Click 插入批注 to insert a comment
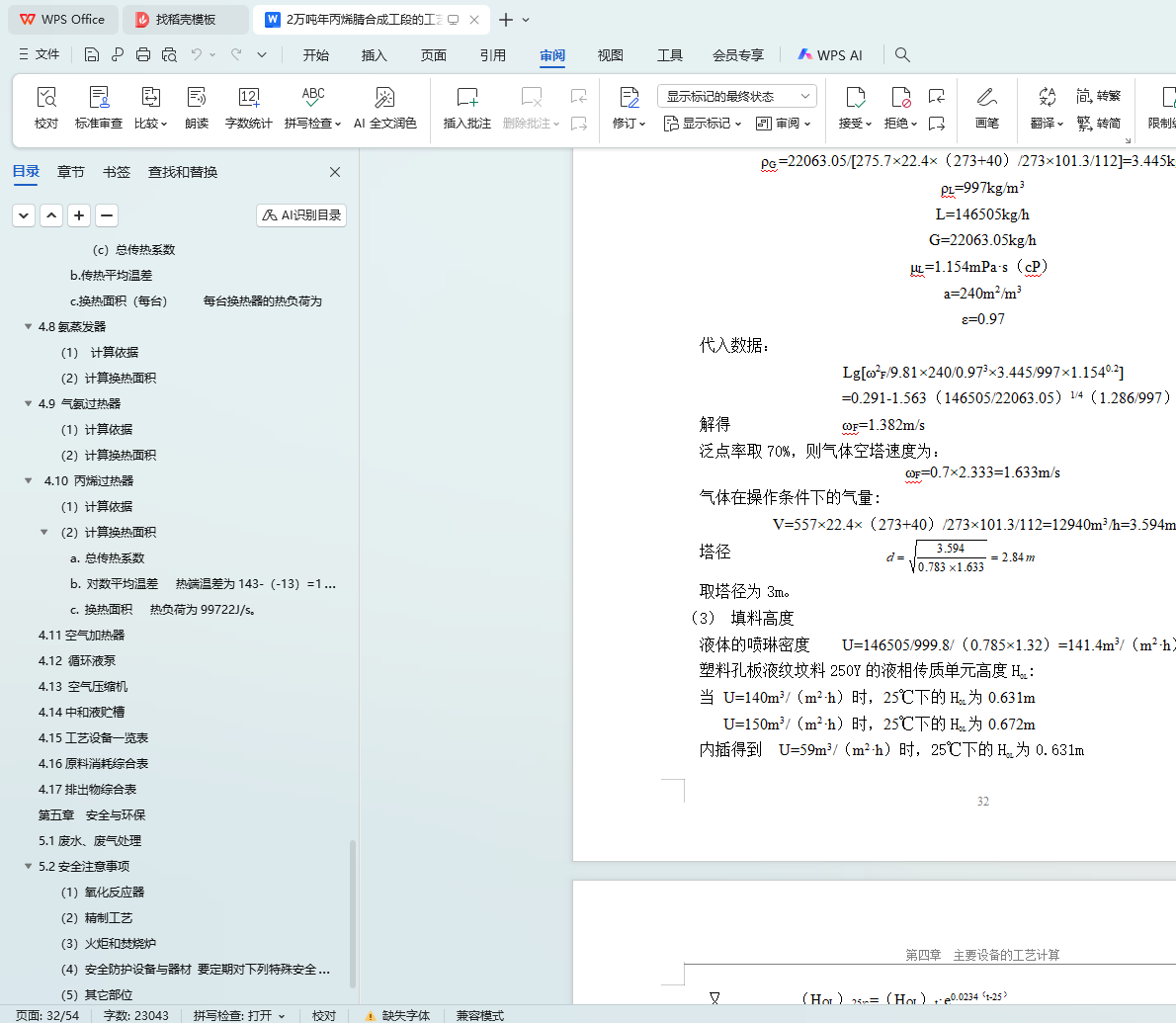Viewport: 1176px width, 1023px height. coord(466,108)
